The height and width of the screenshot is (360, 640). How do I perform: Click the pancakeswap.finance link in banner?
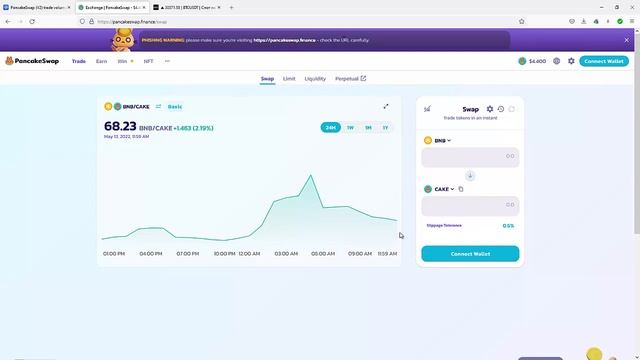(x=284, y=40)
